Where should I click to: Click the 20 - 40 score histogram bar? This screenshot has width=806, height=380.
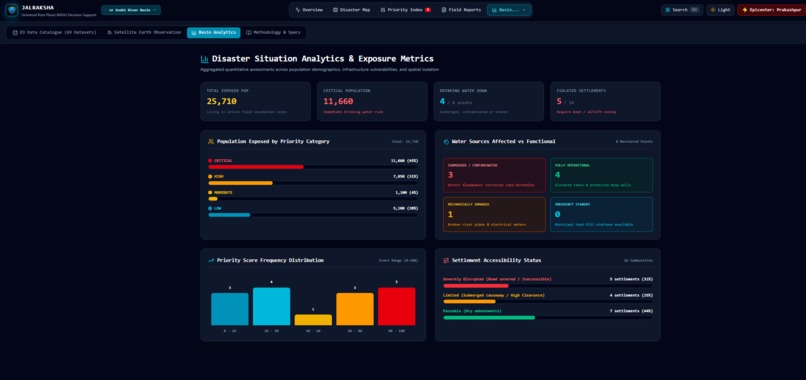point(271,306)
